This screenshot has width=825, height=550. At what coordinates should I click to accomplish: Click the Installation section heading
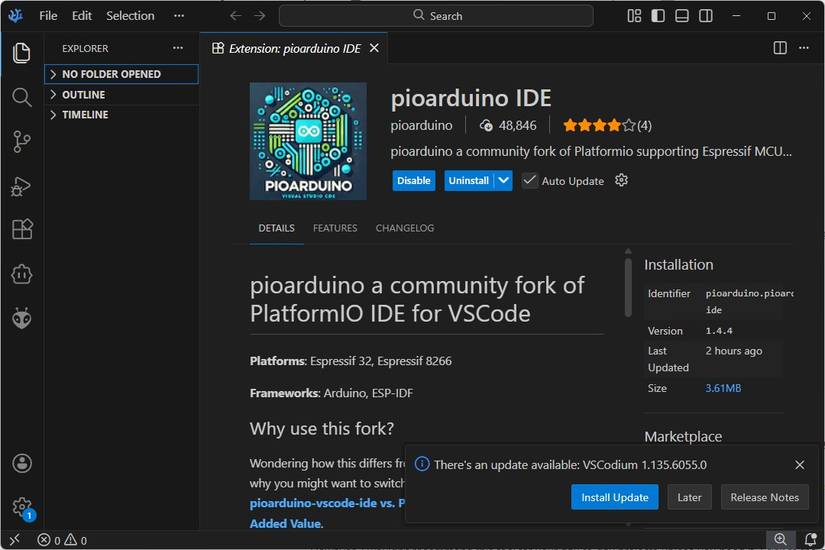pos(679,265)
